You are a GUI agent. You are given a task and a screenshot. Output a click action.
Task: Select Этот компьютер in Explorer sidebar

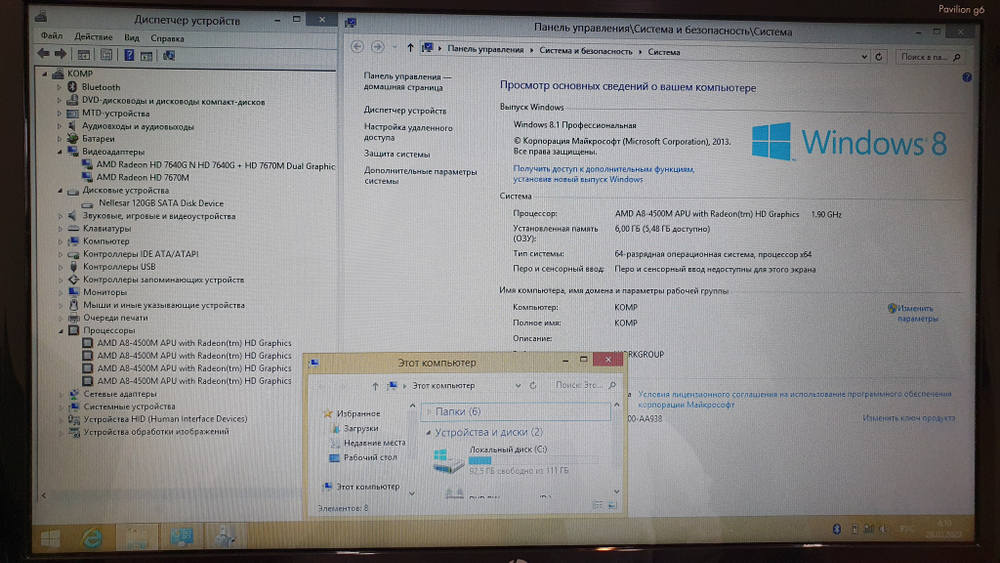coord(368,486)
